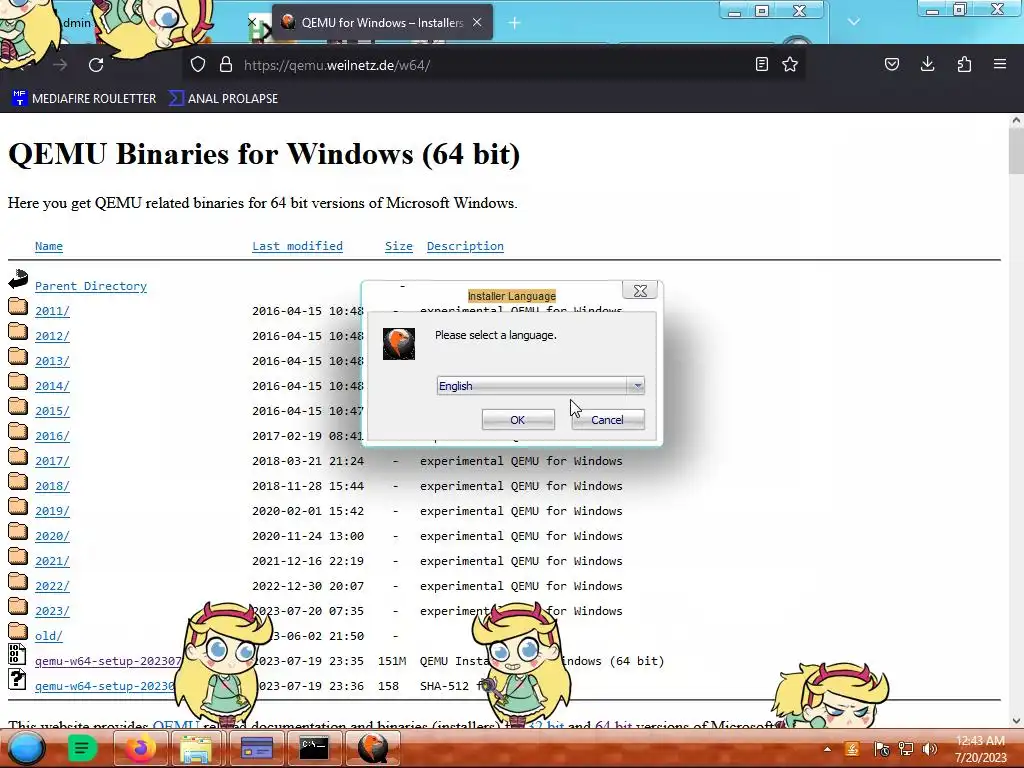Open the extensions puzzle icon
Screen dimensions: 1024x768
click(x=964, y=64)
